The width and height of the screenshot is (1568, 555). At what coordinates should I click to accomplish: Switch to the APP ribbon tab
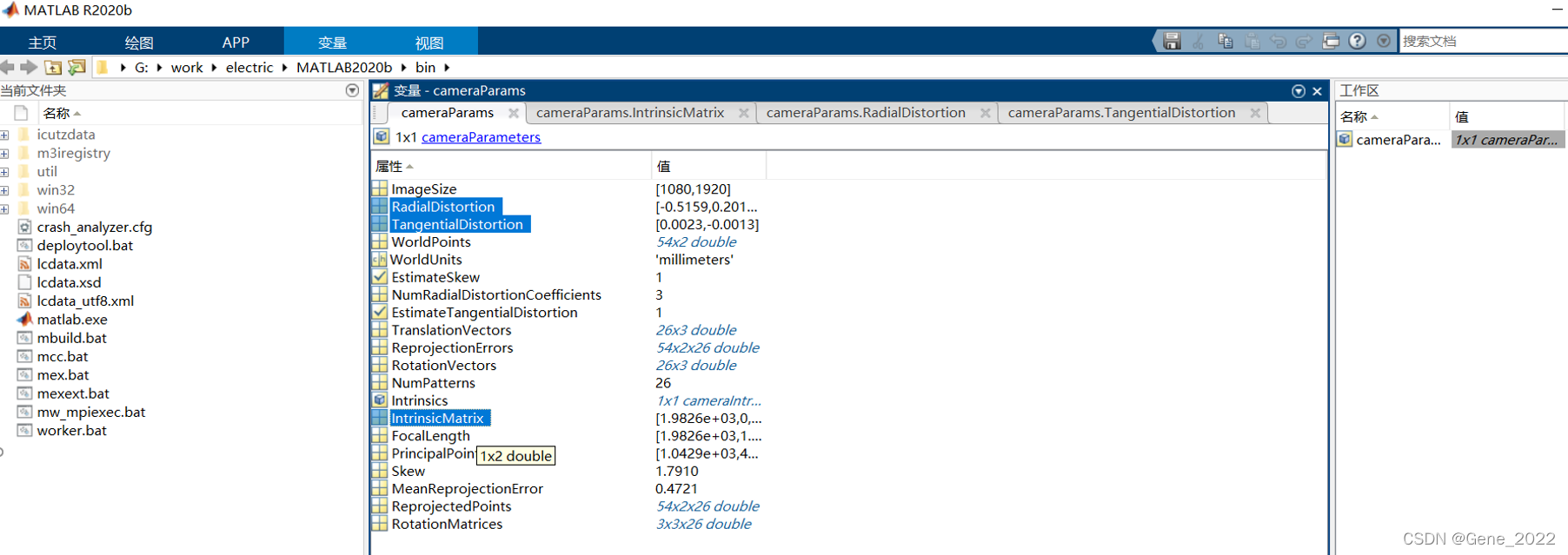(x=236, y=43)
